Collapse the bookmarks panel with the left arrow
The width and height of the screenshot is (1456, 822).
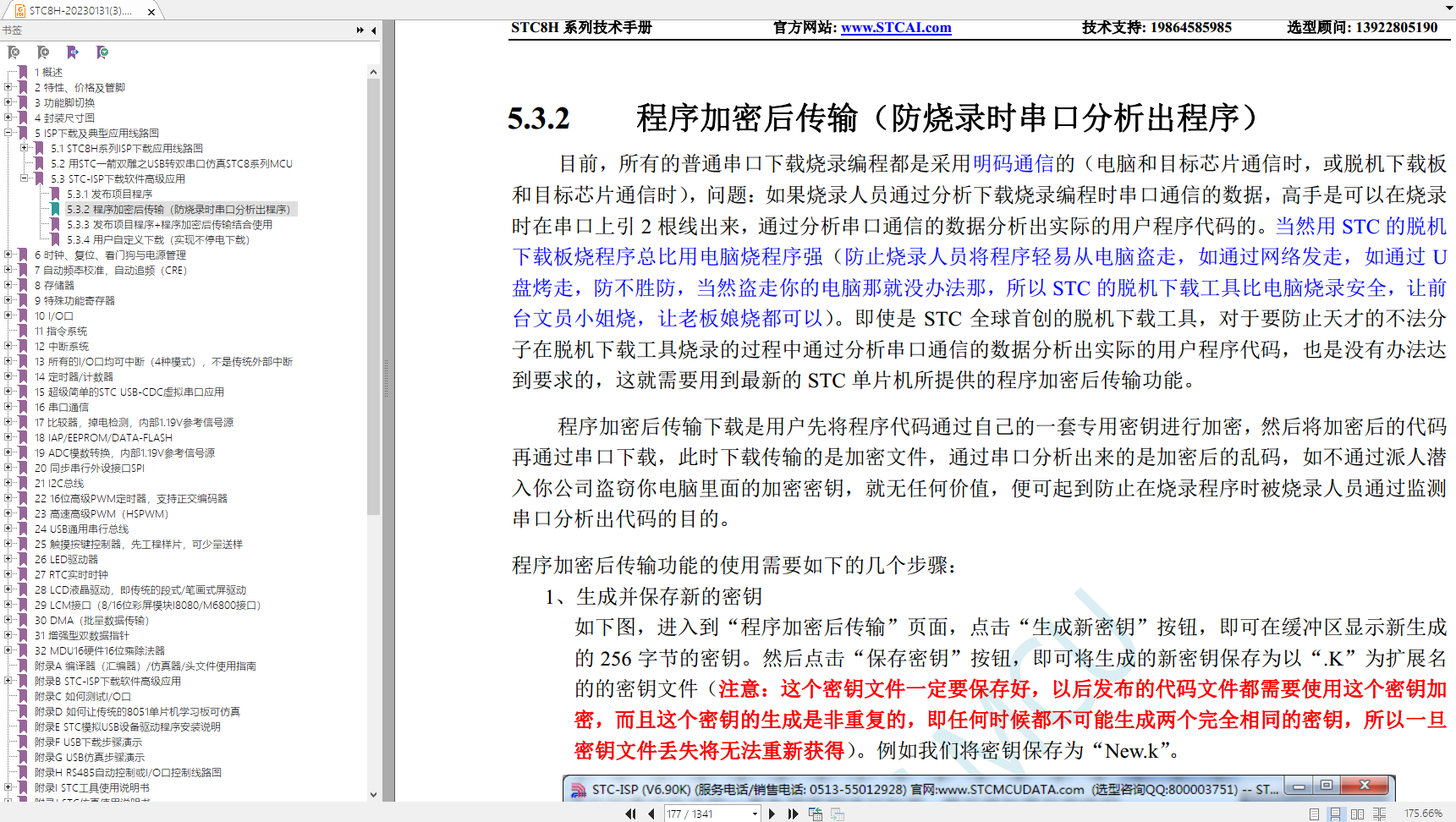click(374, 30)
